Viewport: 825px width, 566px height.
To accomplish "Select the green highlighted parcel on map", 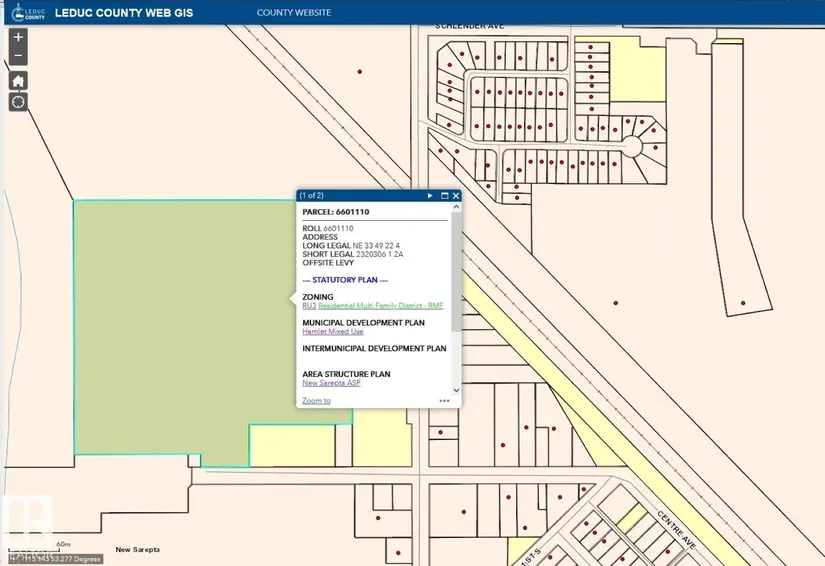I will pyautogui.click(x=170, y=330).
